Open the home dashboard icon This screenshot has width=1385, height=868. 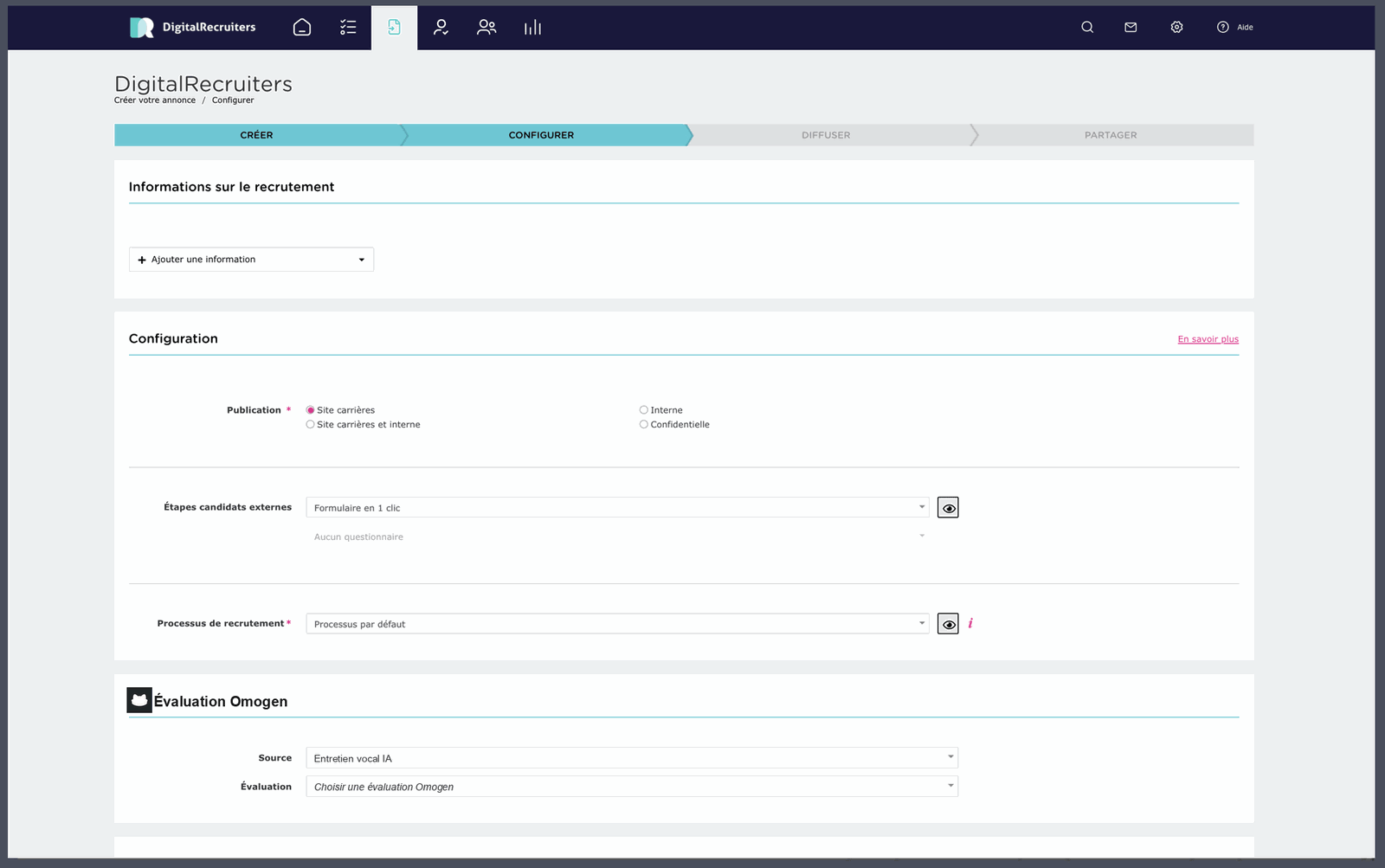(302, 28)
